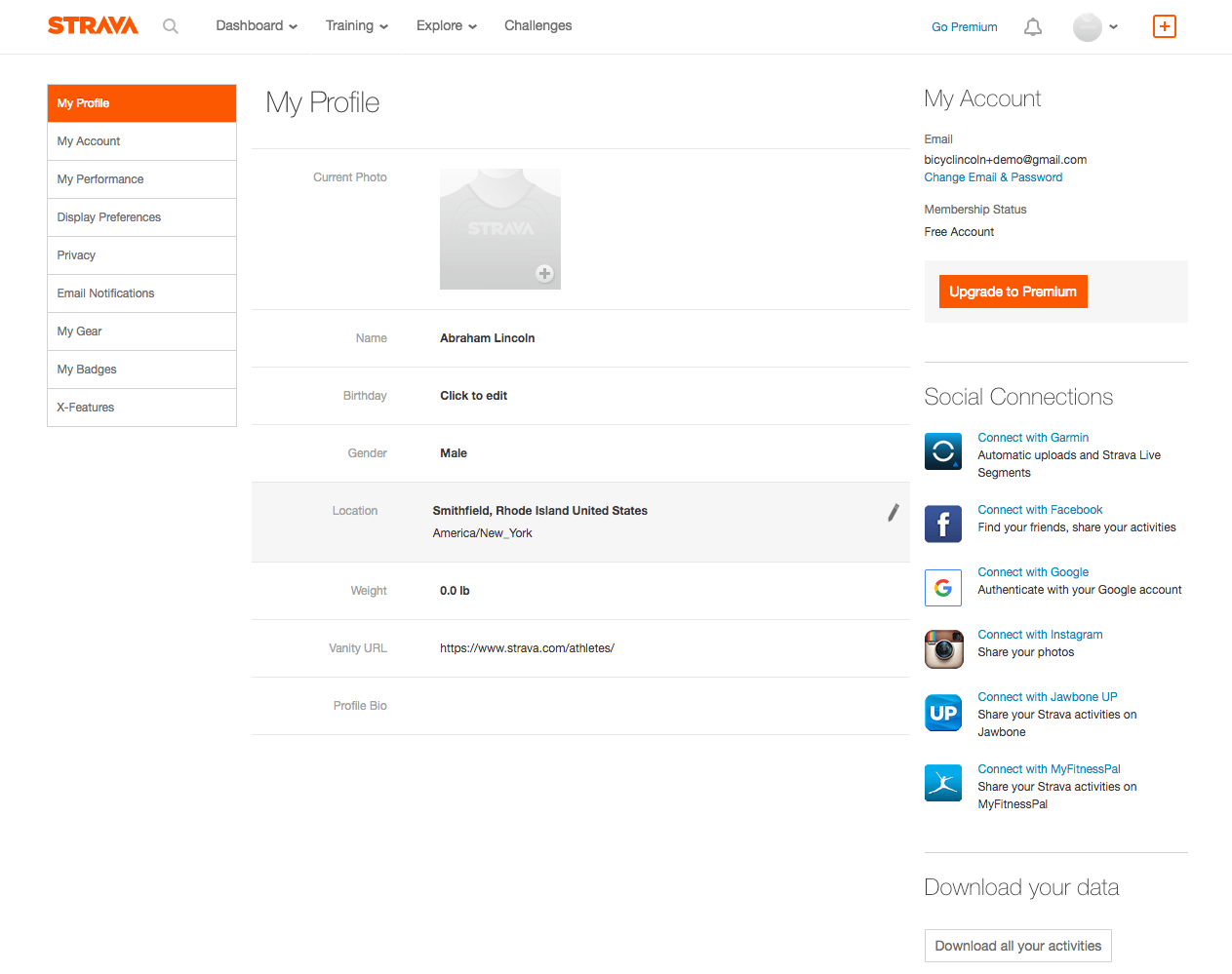This screenshot has width=1232, height=974.
Task: Click the Birthday edit field
Action: 473,395
